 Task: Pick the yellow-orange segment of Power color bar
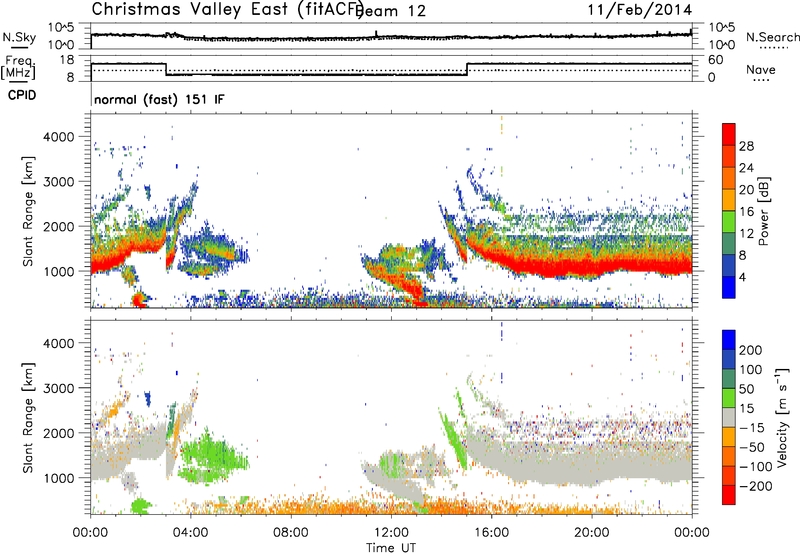[x=729, y=200]
